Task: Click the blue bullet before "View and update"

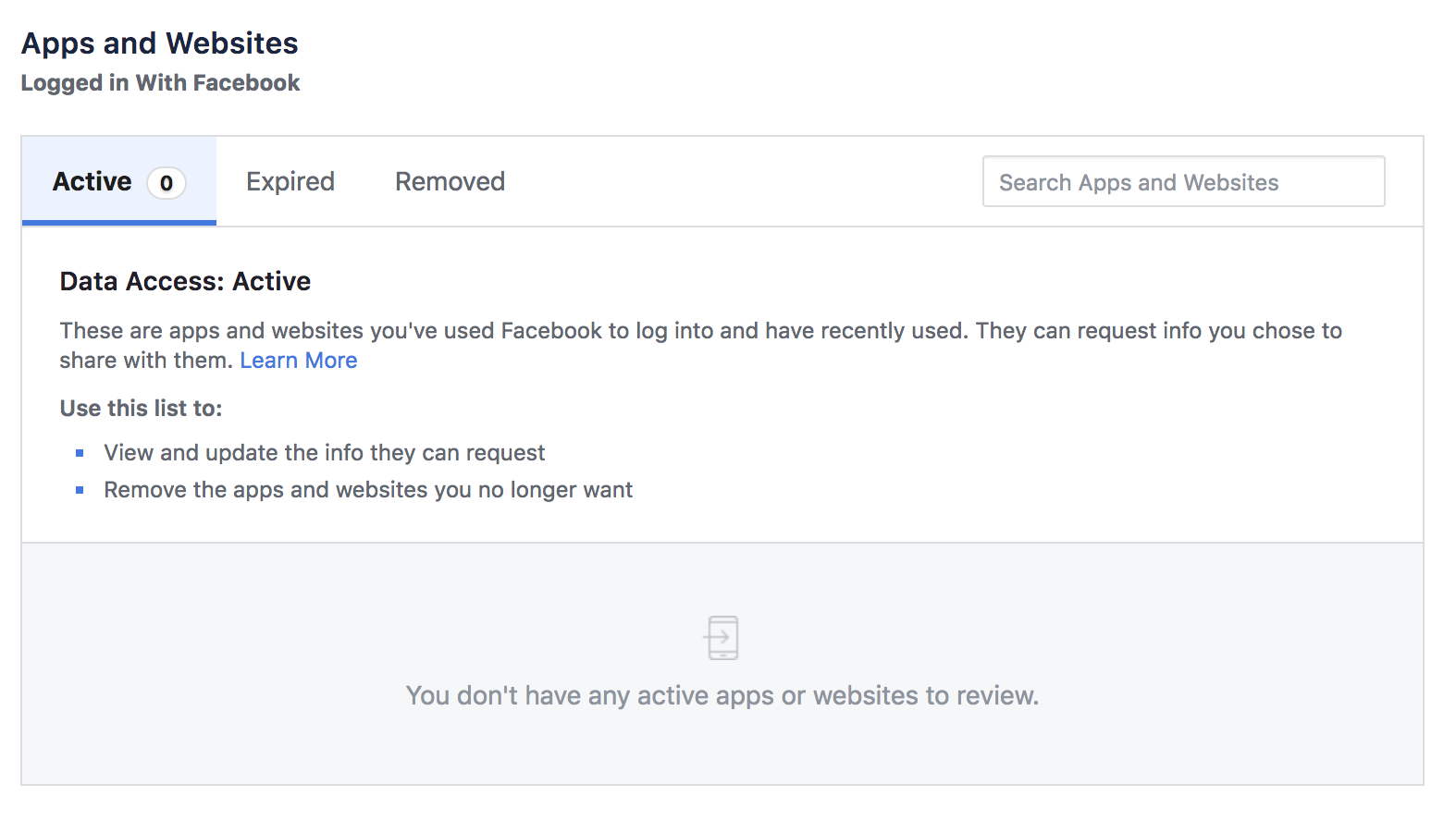Action: (x=80, y=453)
